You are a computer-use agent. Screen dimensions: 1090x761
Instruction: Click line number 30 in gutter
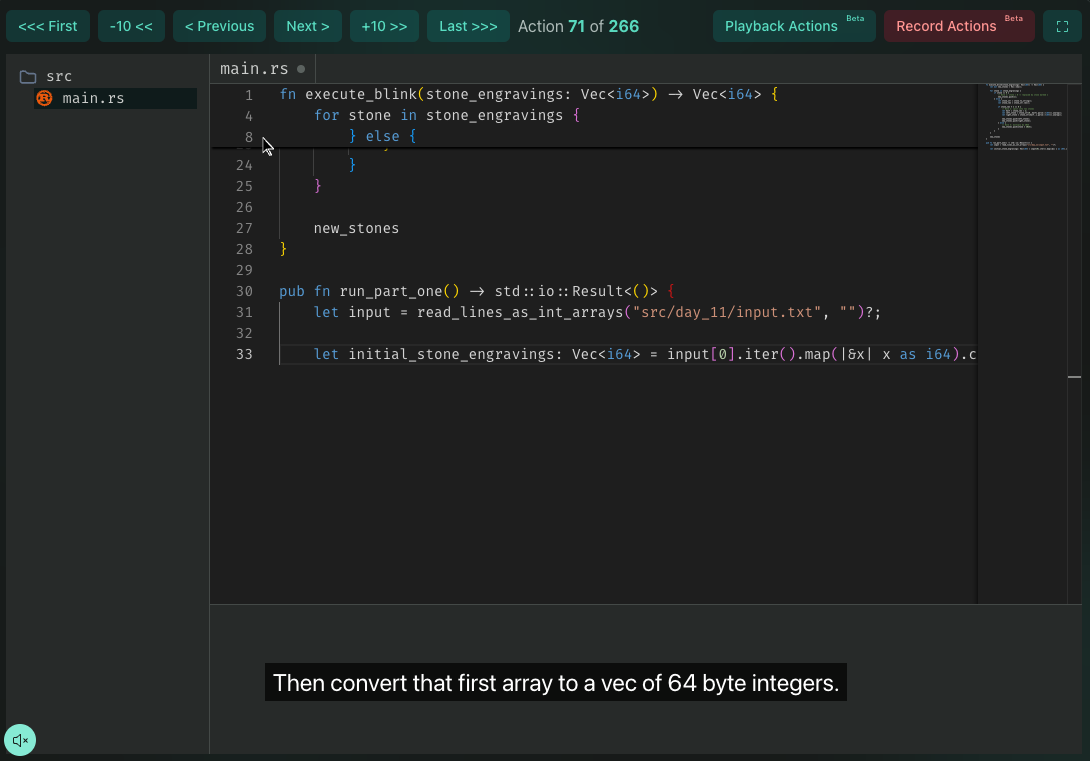[244, 291]
